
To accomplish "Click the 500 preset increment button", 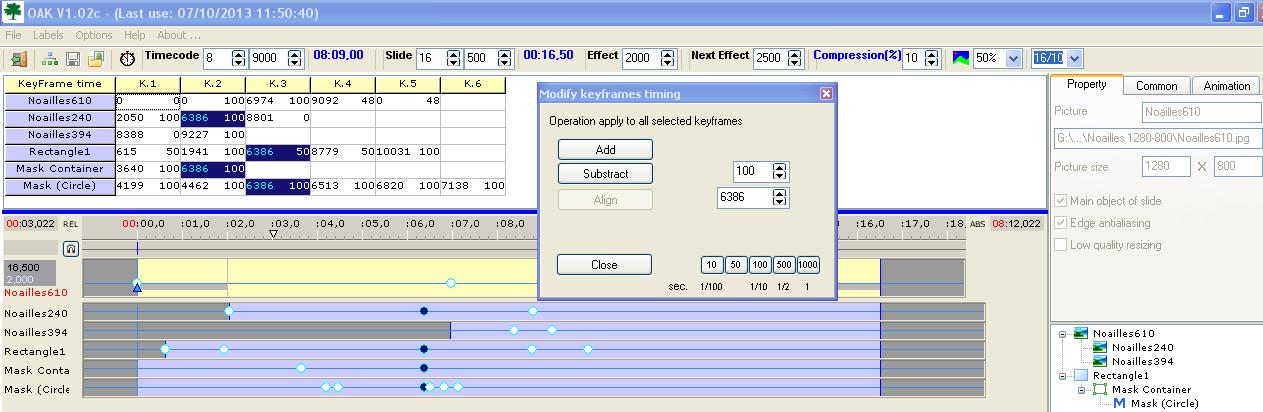I will click(x=784, y=265).
